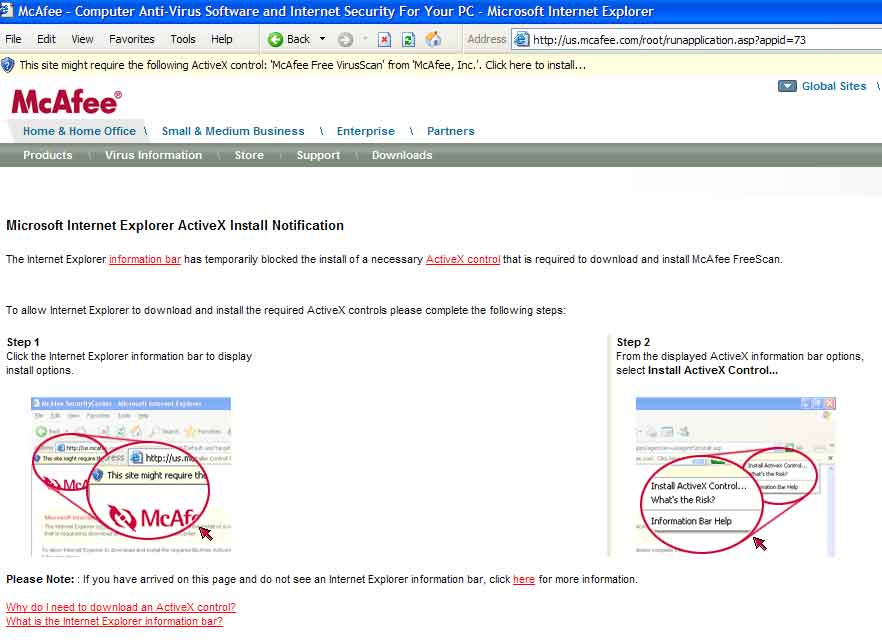Screen dimensions: 882x642
Task: Click the 'Step 1' heading
Action: coord(23,342)
